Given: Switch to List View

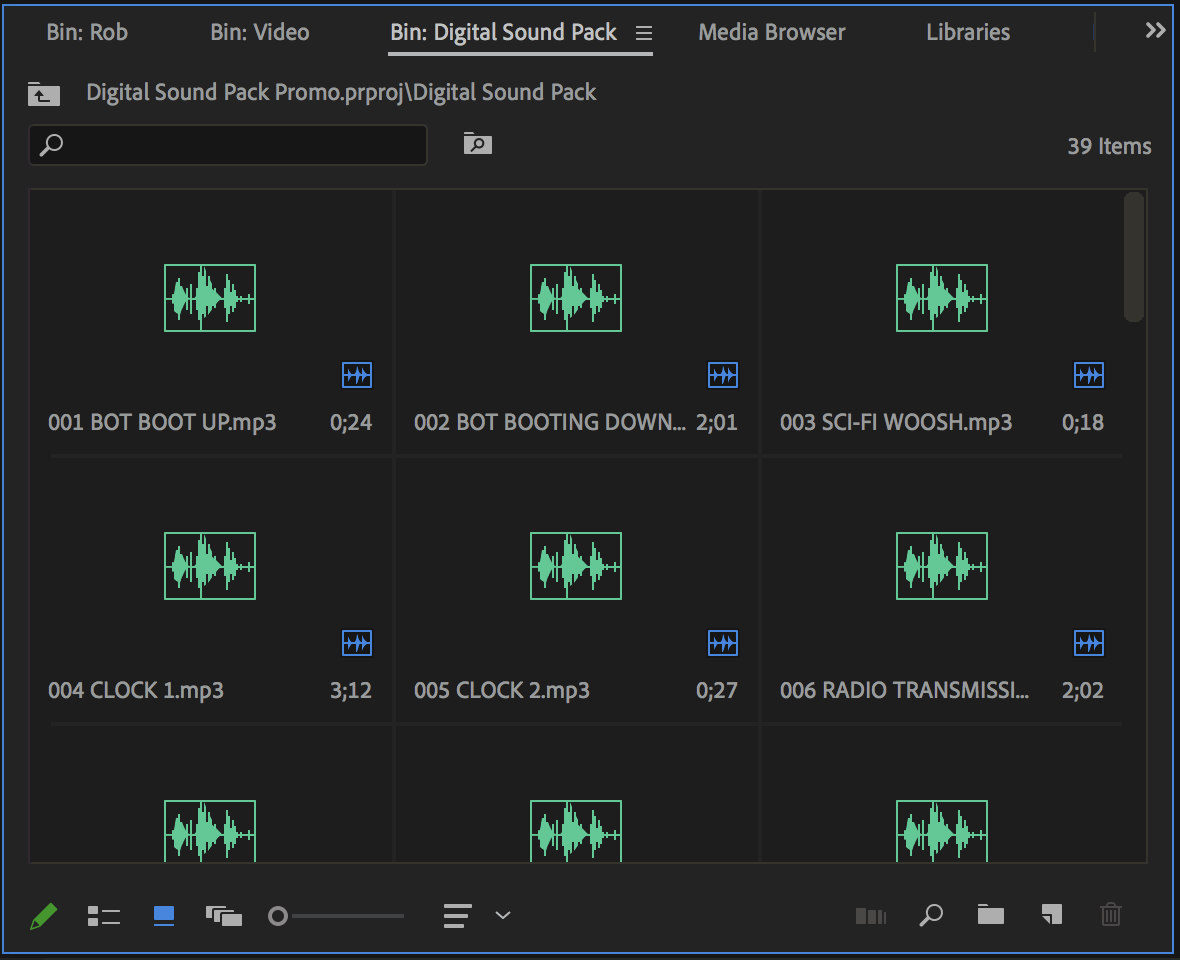Looking at the screenshot, I should click(104, 916).
